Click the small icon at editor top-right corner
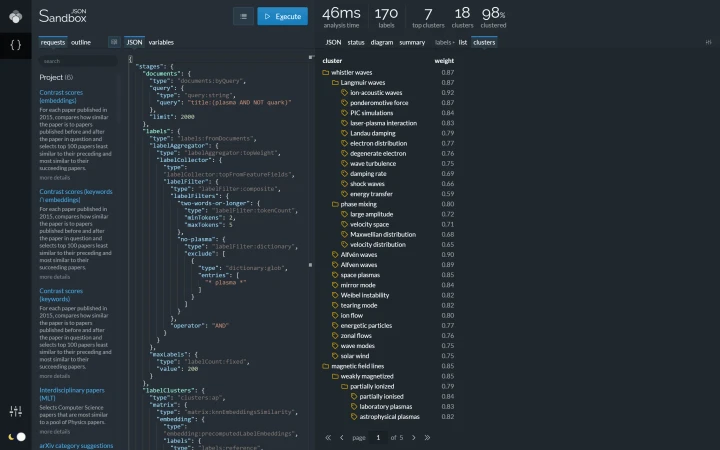The height and width of the screenshot is (450, 720). pos(311,57)
